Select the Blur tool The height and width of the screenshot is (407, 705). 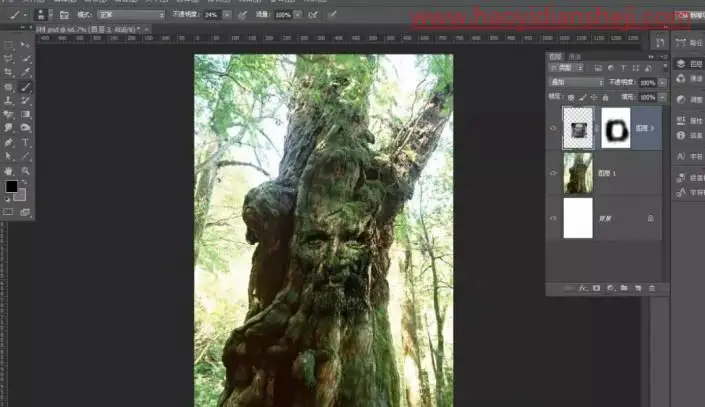click(9, 128)
